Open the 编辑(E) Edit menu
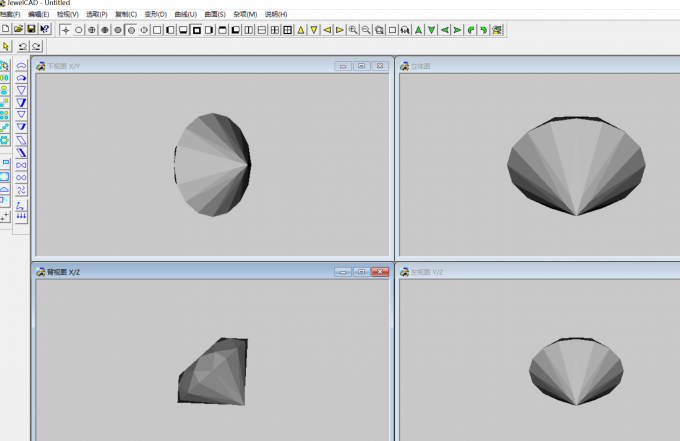Screen dimensions: 680x441 (x=39, y=14)
